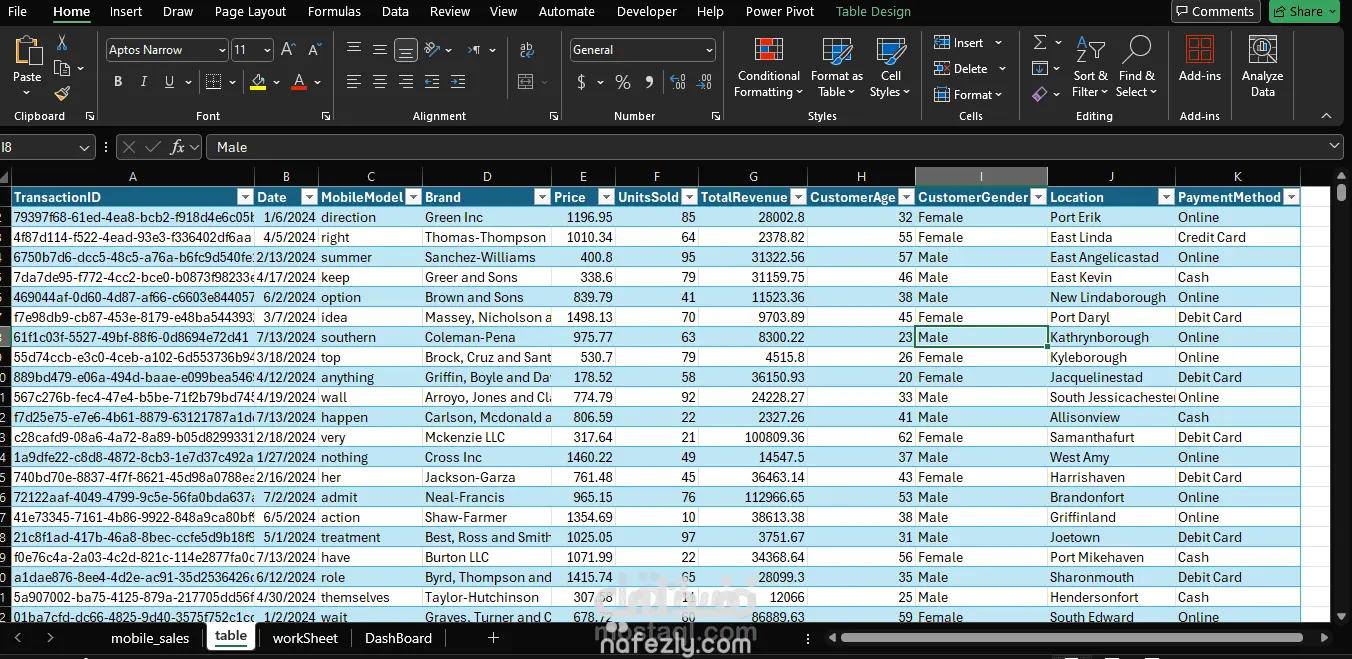Open Find & Select magnifier

point(1136,68)
